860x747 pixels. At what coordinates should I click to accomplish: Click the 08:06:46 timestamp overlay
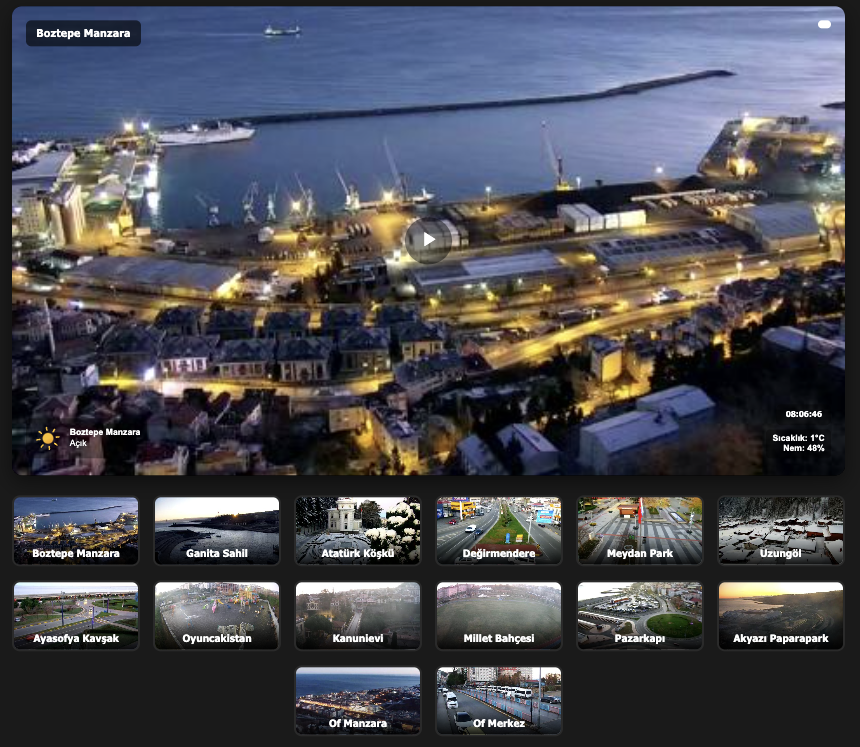coord(803,414)
